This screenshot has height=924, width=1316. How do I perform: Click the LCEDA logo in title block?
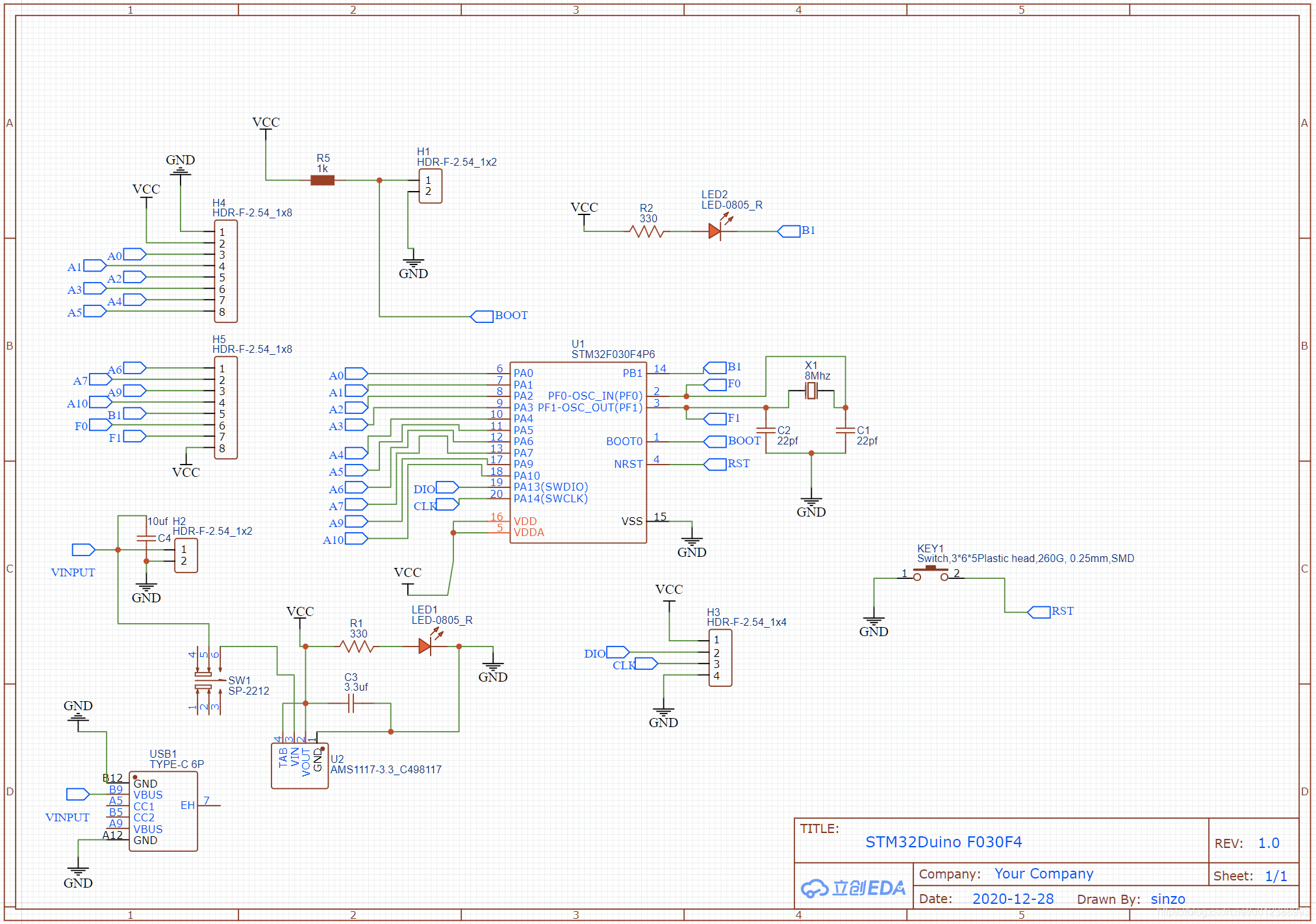(x=853, y=888)
